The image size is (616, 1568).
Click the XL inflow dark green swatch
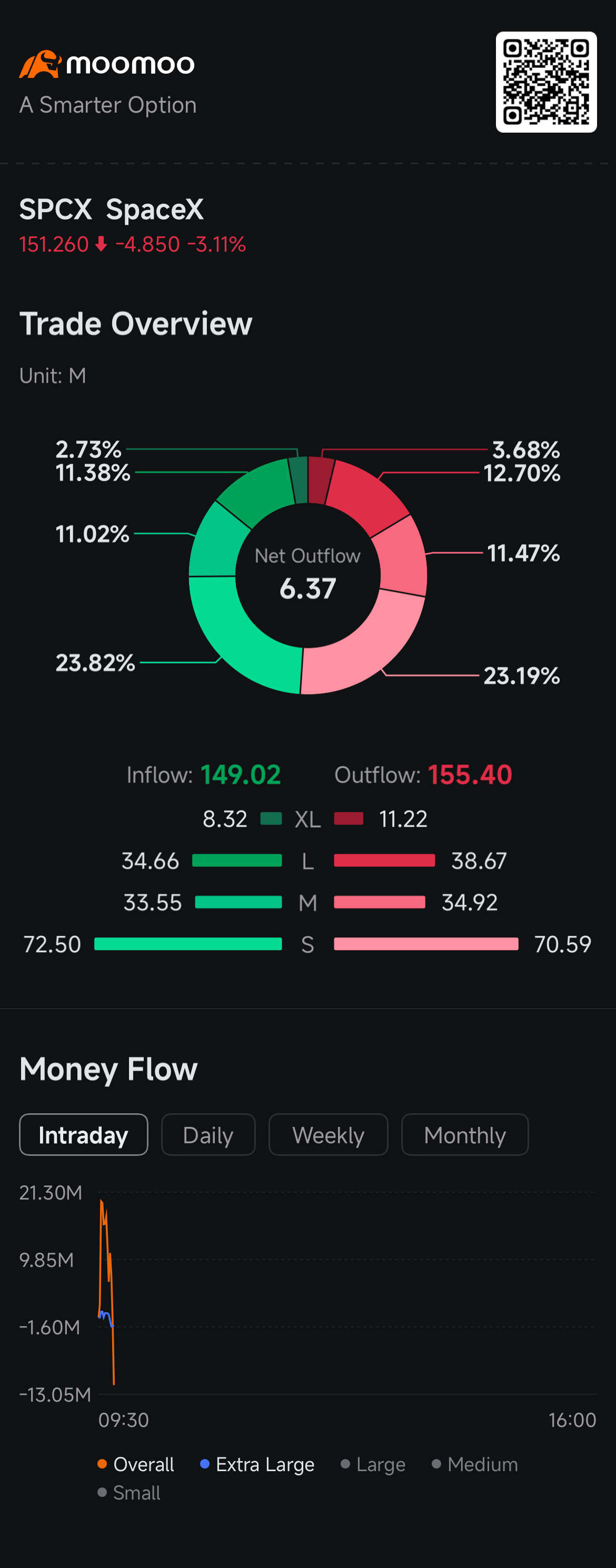tap(271, 818)
